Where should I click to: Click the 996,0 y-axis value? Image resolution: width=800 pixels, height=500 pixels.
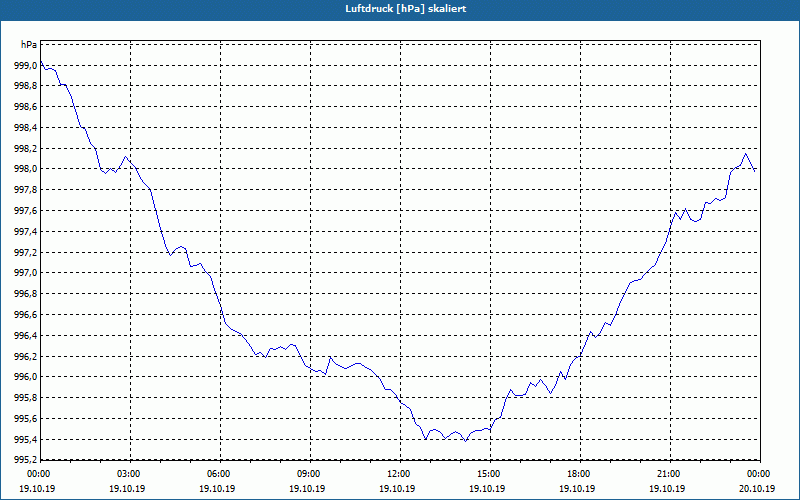(25, 378)
